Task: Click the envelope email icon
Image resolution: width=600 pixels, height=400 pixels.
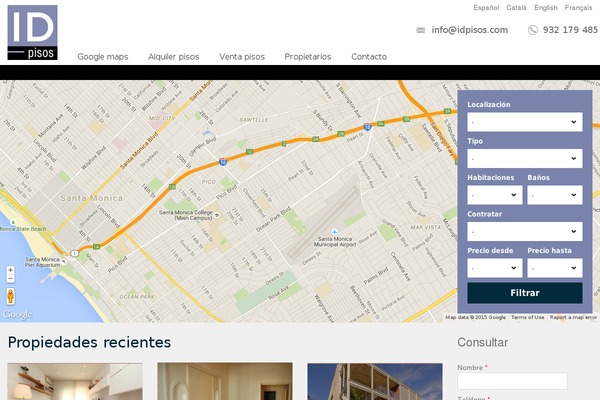Action: pos(421,30)
